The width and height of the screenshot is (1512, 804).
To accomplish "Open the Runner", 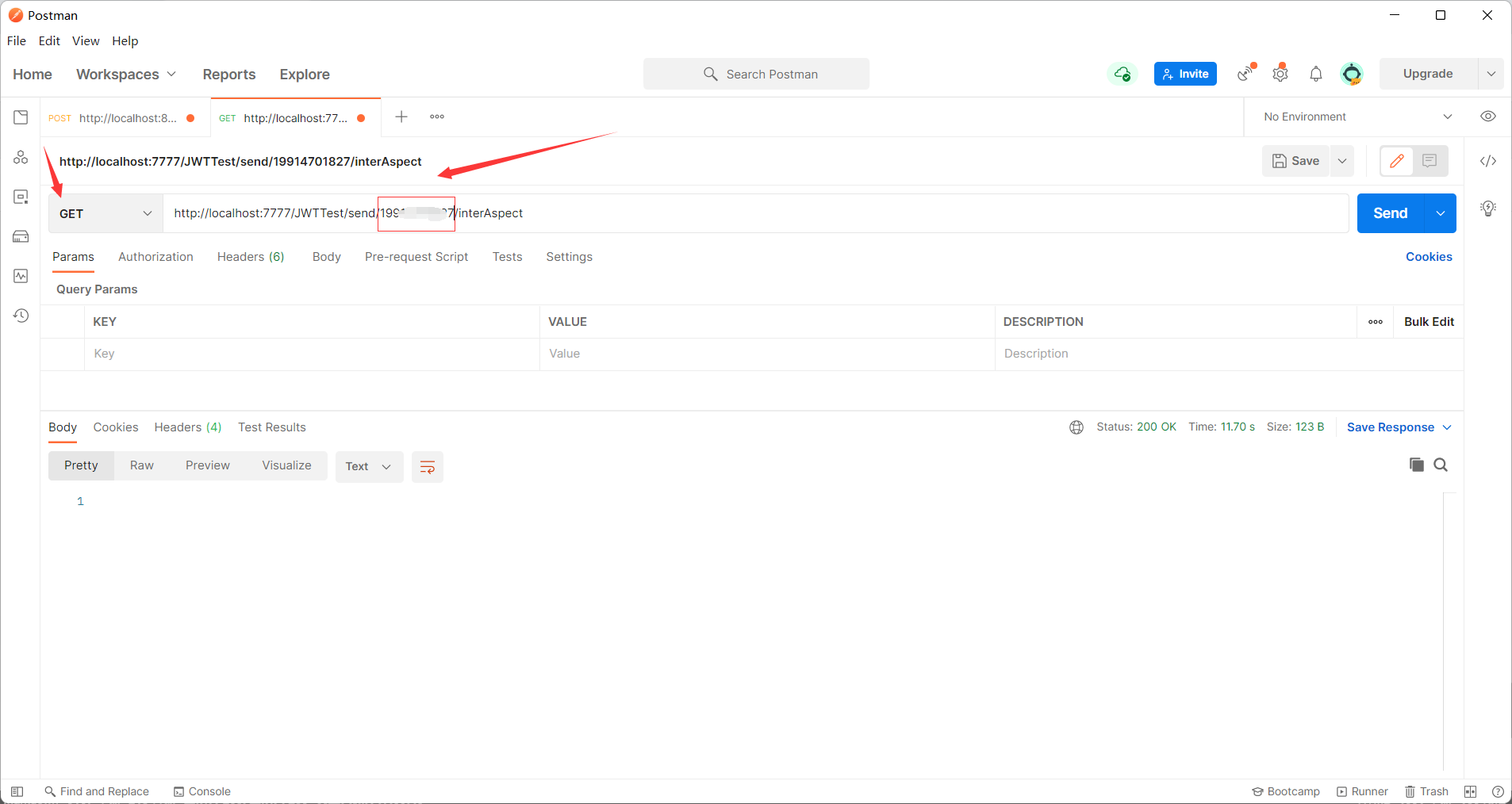I will (x=1362, y=791).
